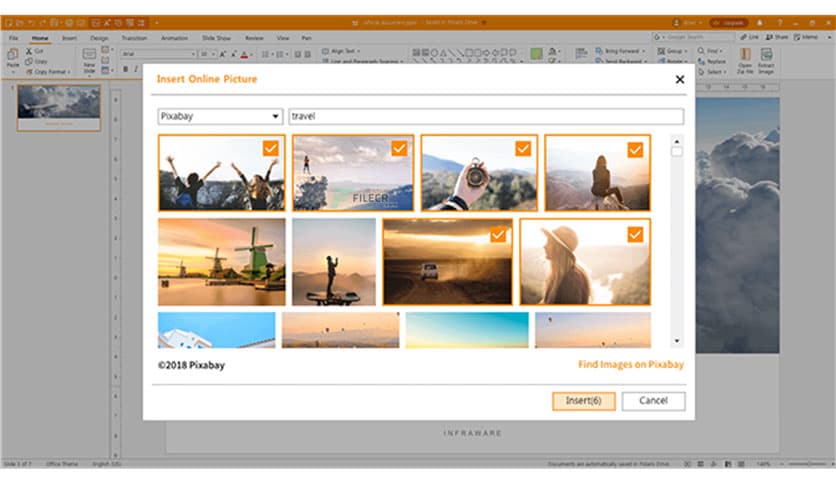836x484 pixels.
Task: Click the Extract Image icon
Action: click(x=766, y=54)
